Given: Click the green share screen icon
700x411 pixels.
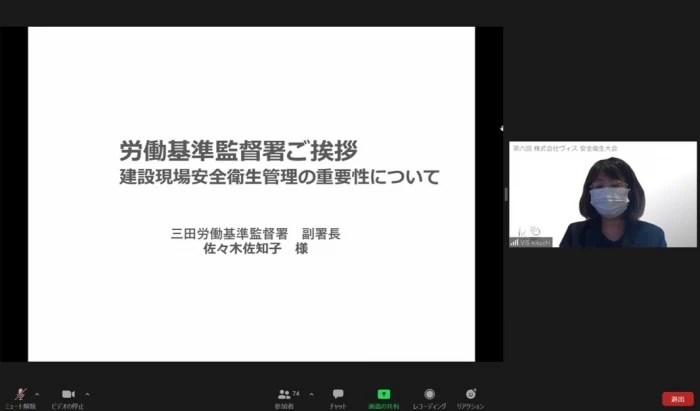Looking at the screenshot, I should tap(383, 394).
